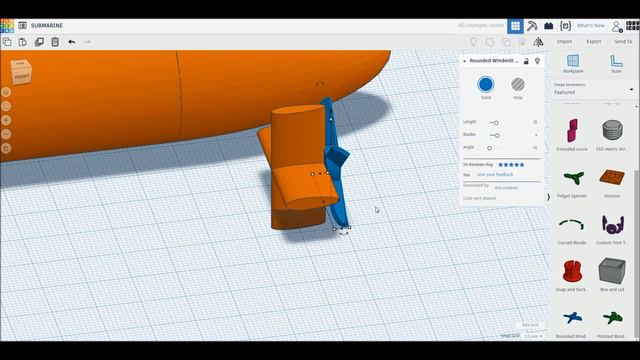Open the Codeblocks braces icon
Image resolution: width=640 pixels, height=360 pixels.
[565, 26]
